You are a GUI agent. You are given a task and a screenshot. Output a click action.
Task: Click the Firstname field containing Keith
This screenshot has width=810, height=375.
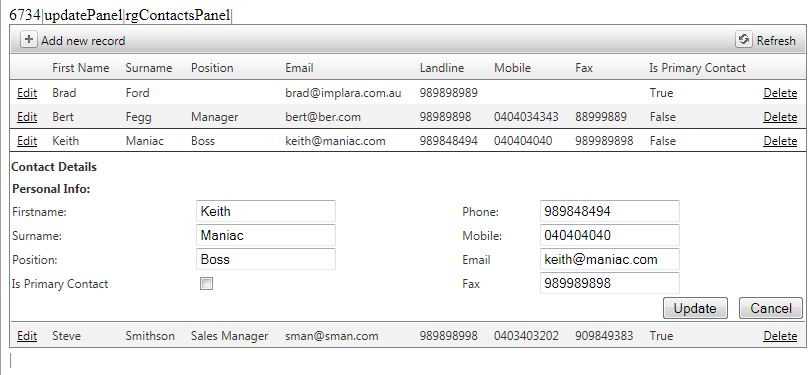[x=266, y=211]
